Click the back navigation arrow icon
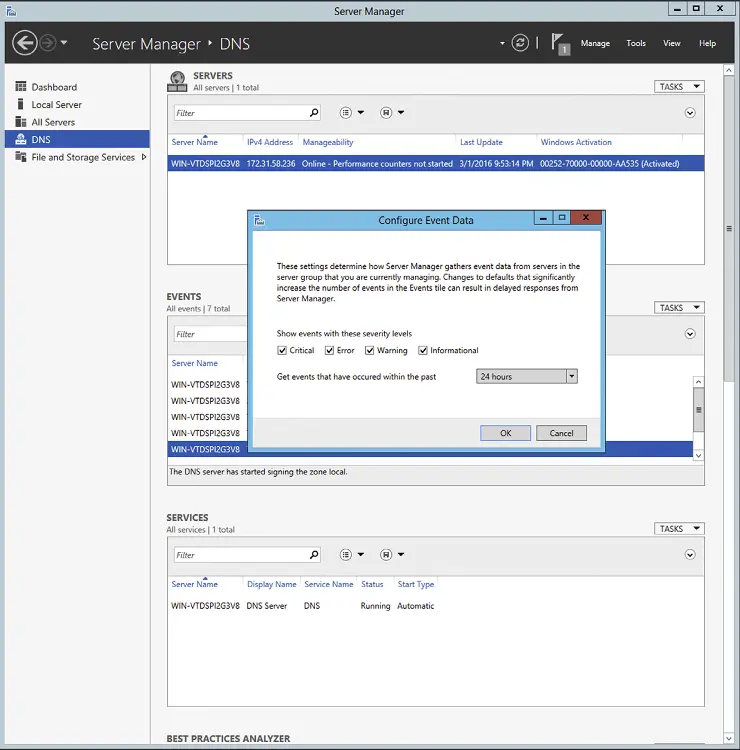The height and width of the screenshot is (750, 740). (x=24, y=43)
